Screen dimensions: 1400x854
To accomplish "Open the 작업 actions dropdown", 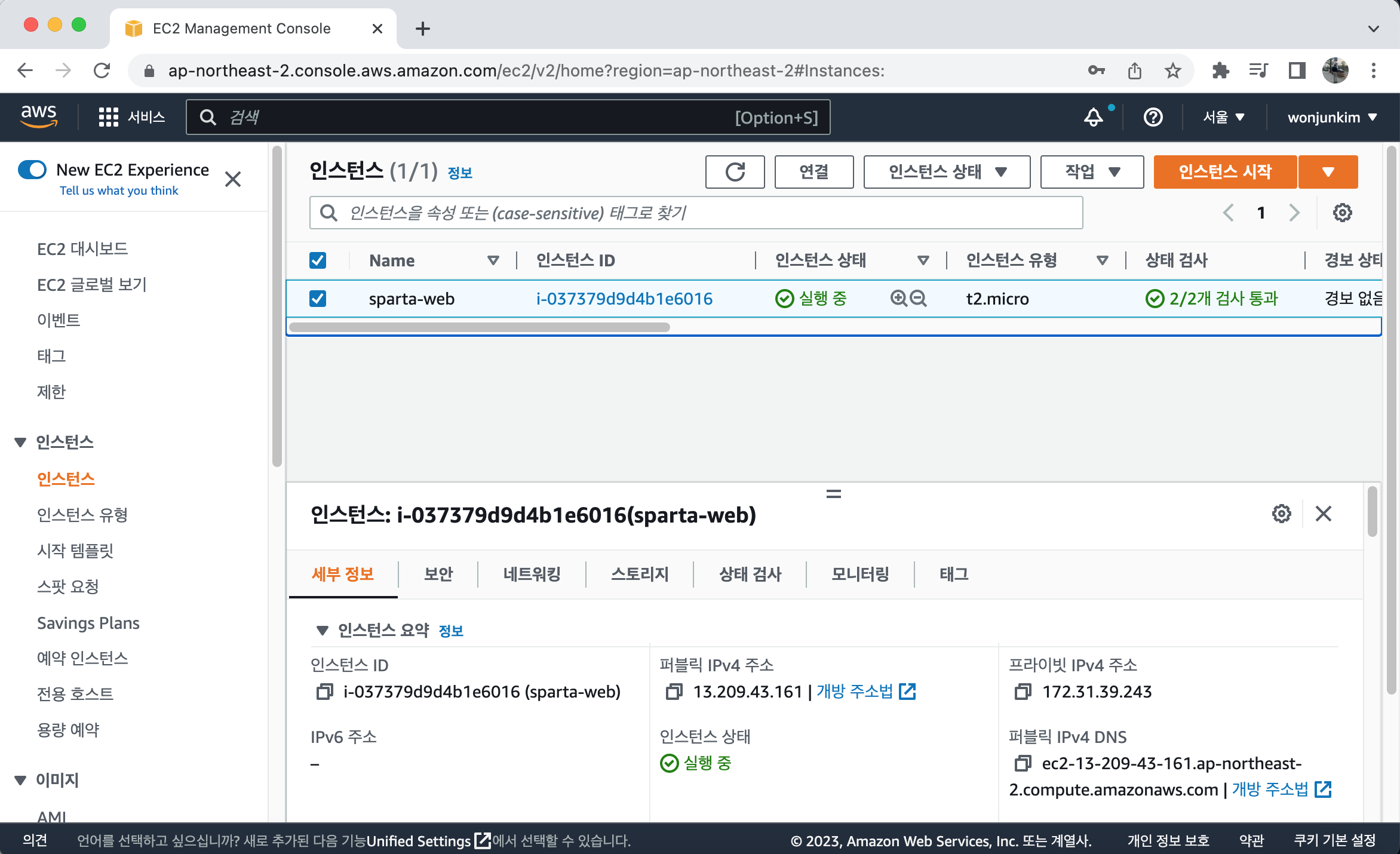I will pyautogui.click(x=1092, y=172).
